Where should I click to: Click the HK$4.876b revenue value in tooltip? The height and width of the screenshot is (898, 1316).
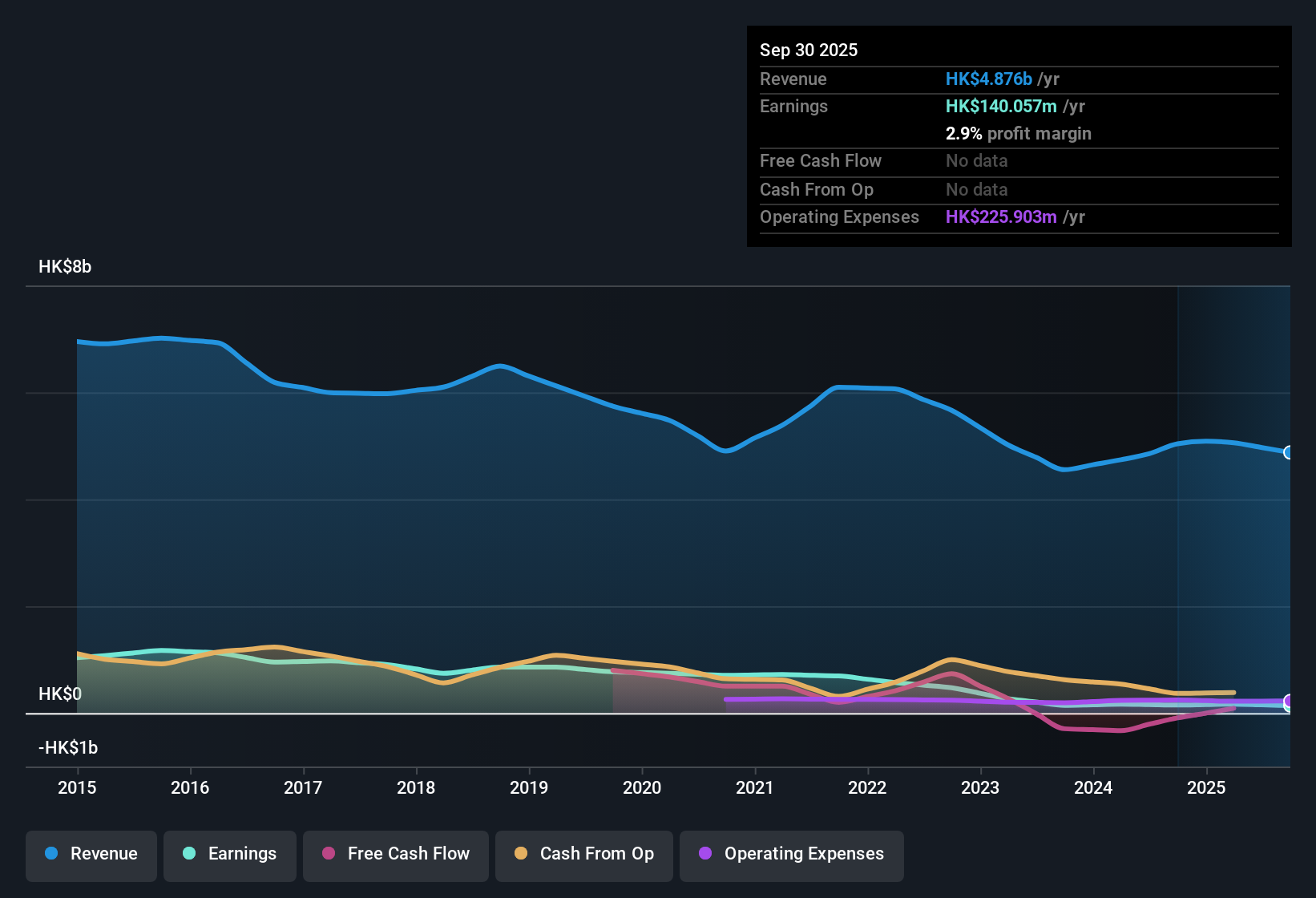(988, 79)
